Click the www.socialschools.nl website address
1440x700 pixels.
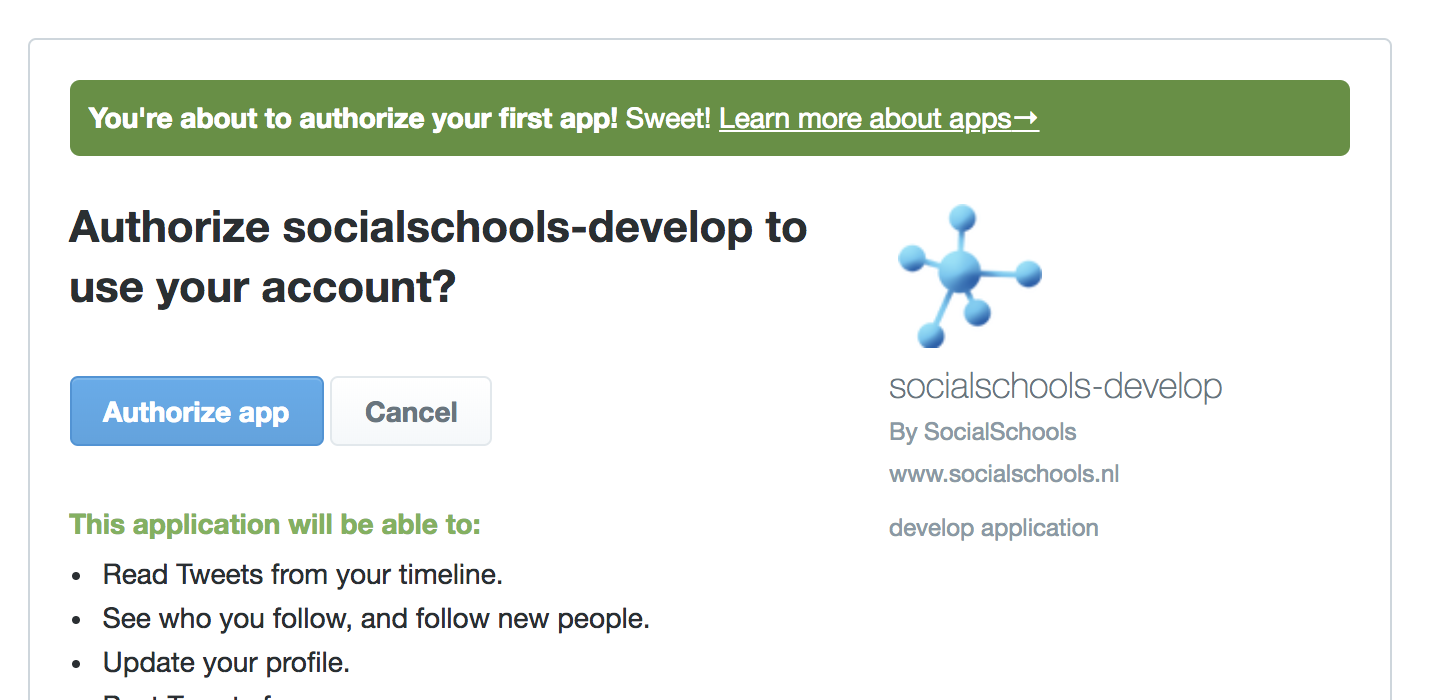(1003, 473)
